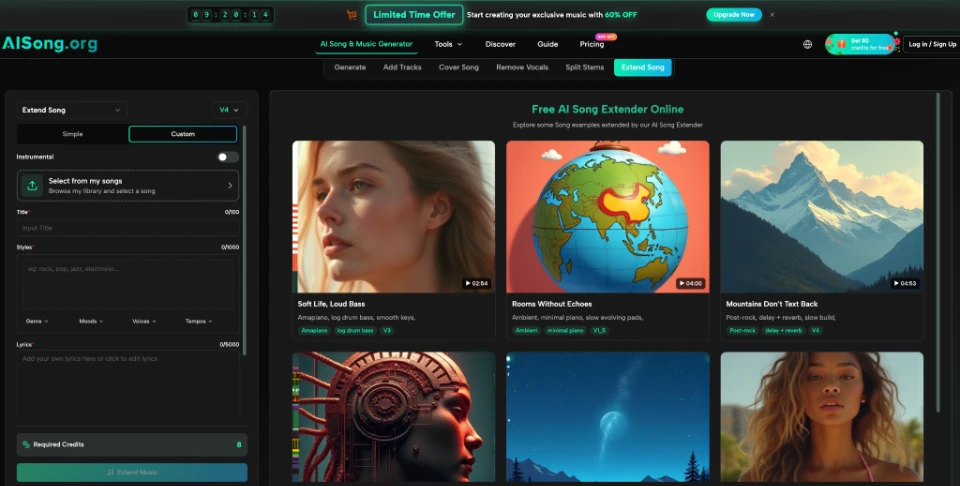Open the Rooms Without Echoes globe thumbnail
The image size is (960, 486).
click(x=607, y=217)
